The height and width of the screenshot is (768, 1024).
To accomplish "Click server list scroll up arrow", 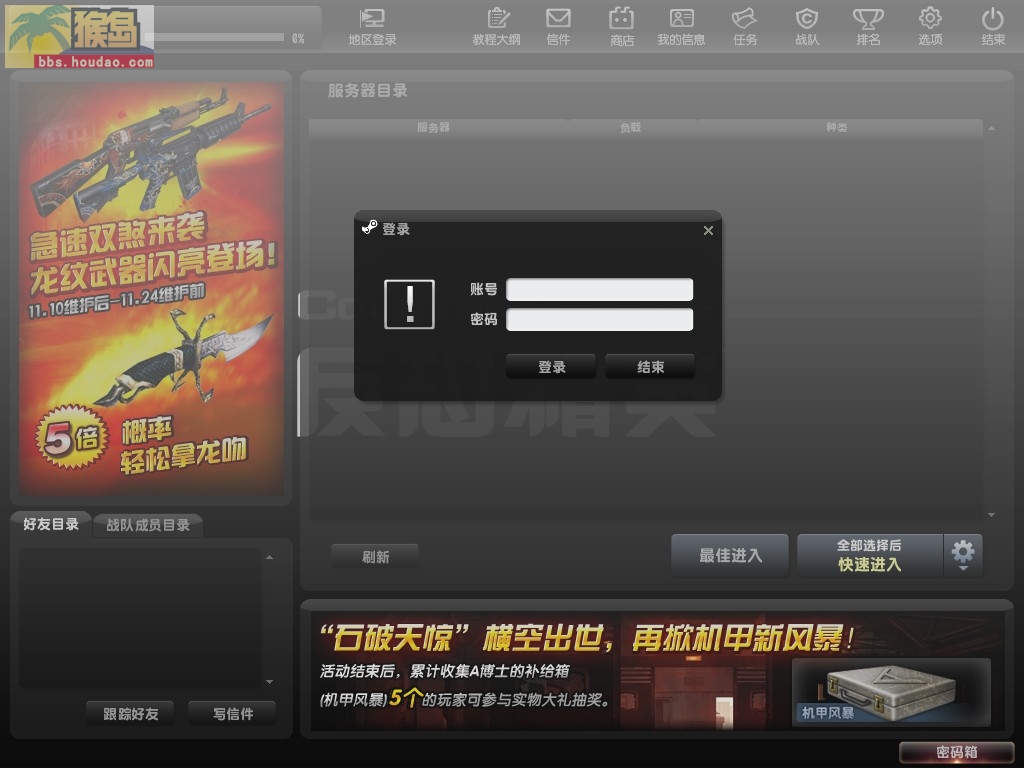I will coord(991,129).
